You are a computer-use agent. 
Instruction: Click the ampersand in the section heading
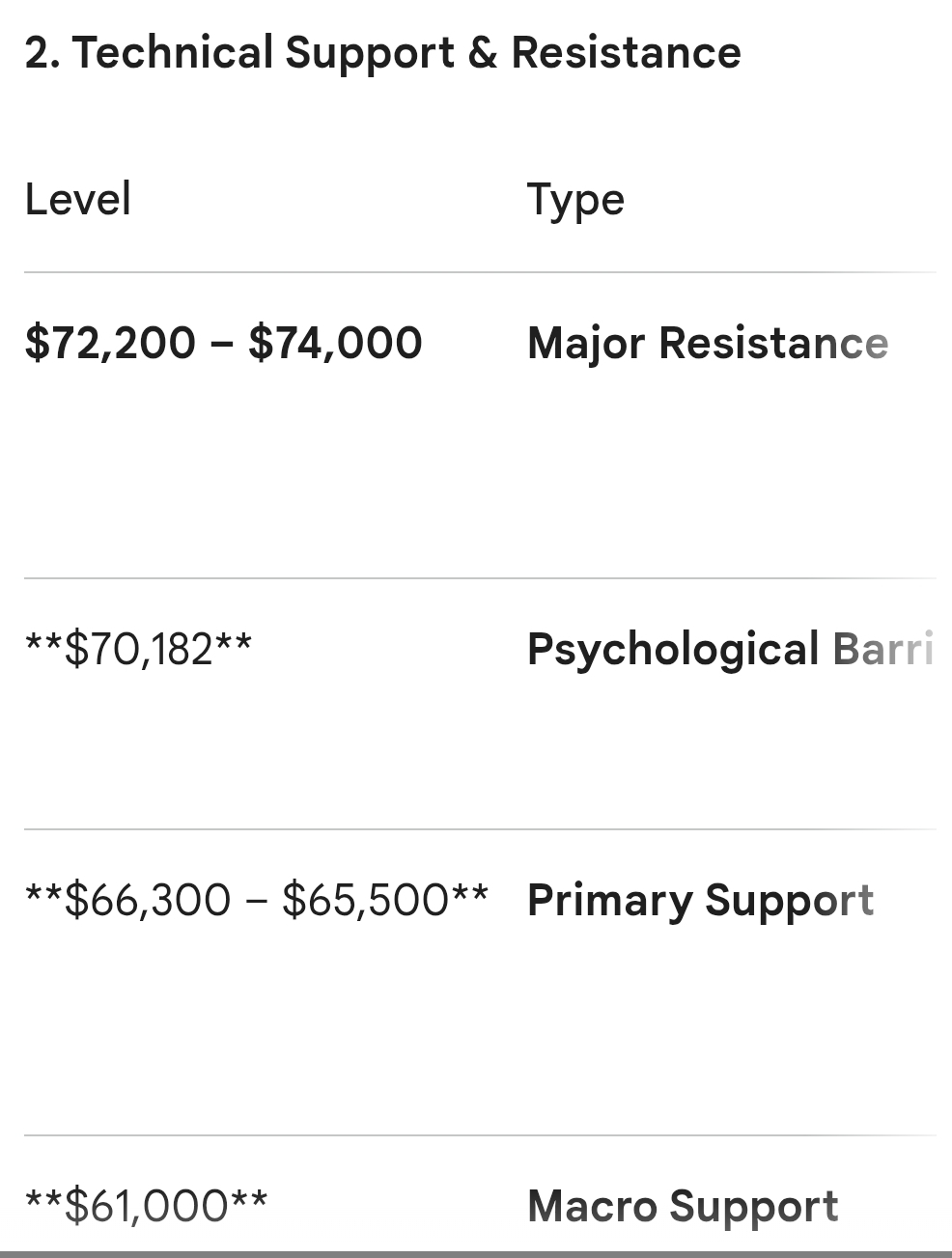click(482, 53)
